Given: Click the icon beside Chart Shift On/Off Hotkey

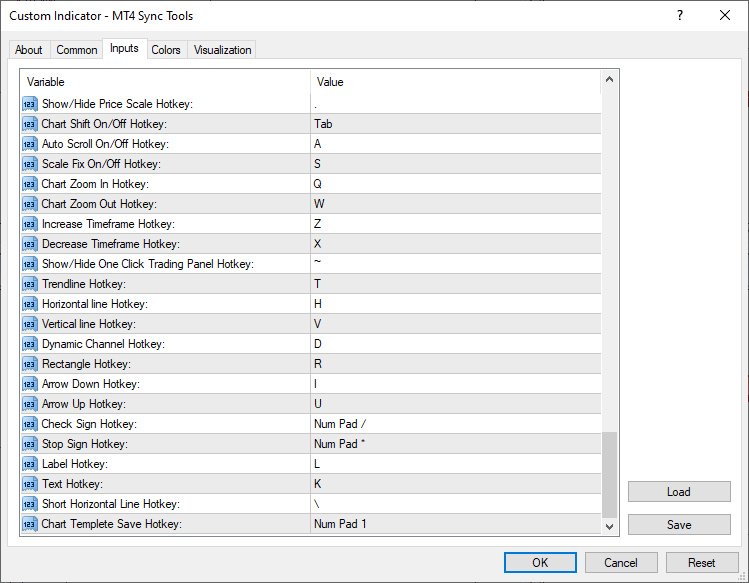Looking at the screenshot, I should coord(30,124).
